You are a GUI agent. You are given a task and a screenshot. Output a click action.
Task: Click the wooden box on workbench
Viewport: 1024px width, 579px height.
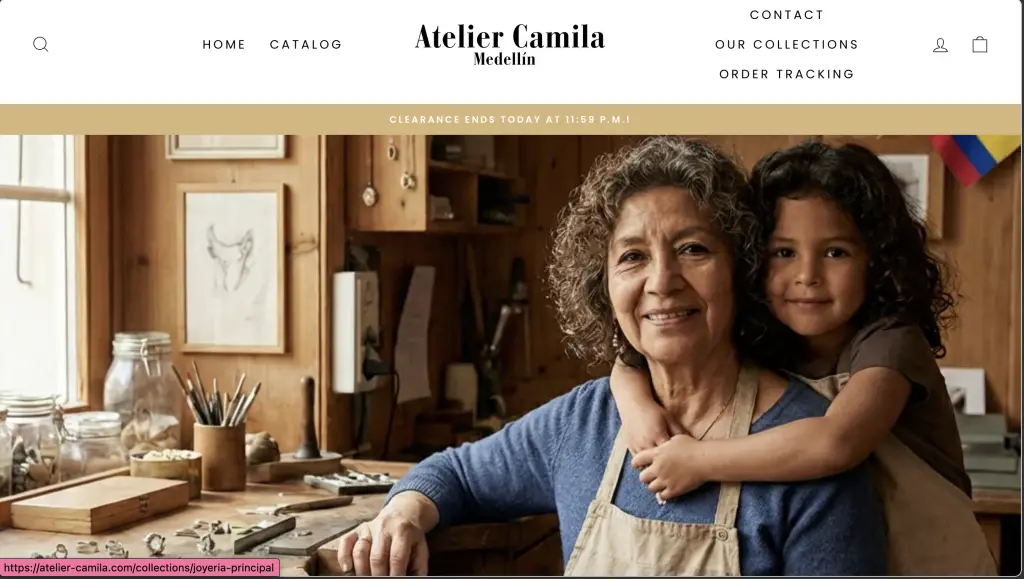[x=100, y=503]
